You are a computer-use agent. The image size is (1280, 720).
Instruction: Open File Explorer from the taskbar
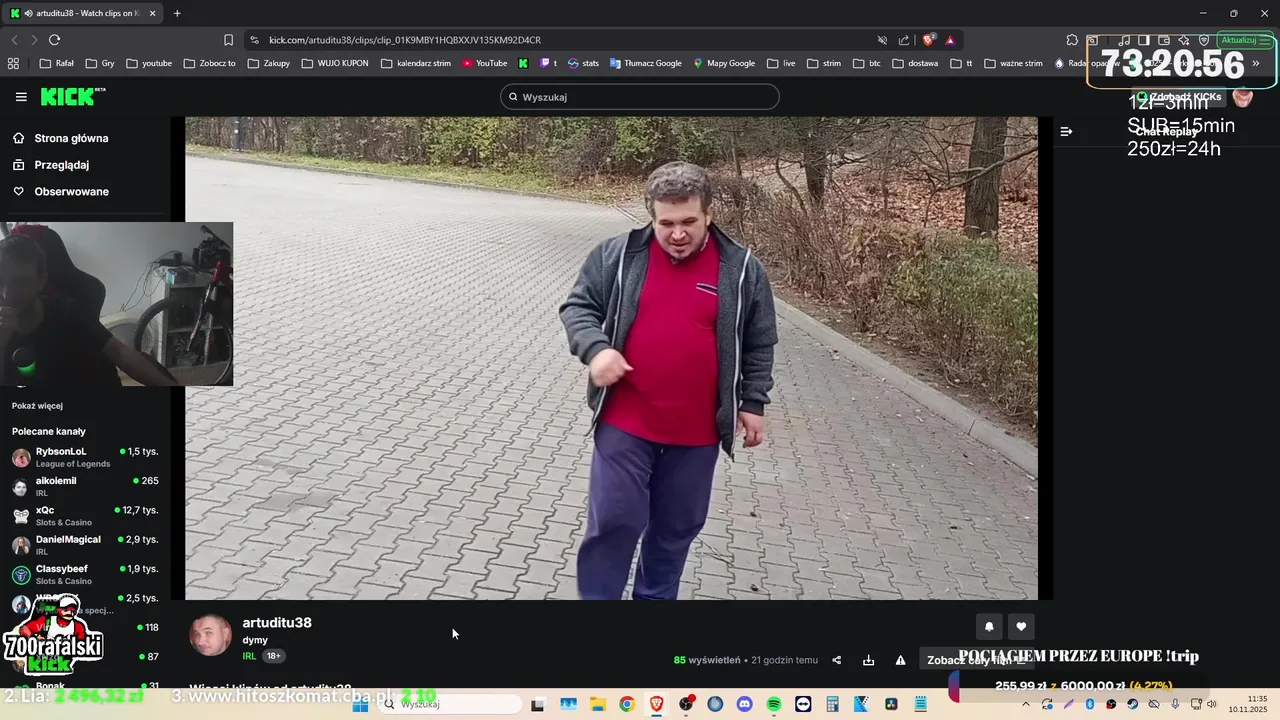597,704
